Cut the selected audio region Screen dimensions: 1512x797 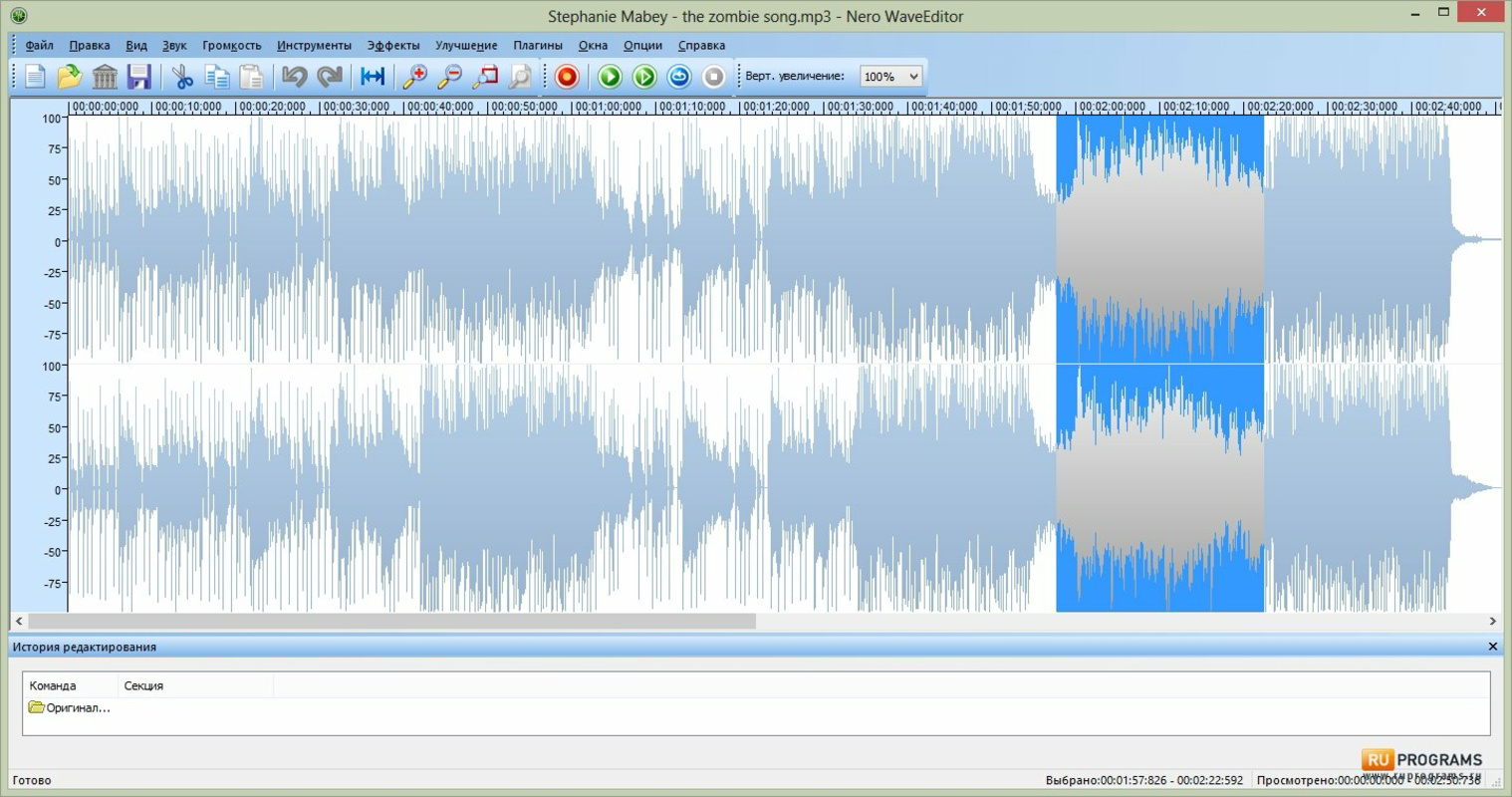[x=182, y=76]
